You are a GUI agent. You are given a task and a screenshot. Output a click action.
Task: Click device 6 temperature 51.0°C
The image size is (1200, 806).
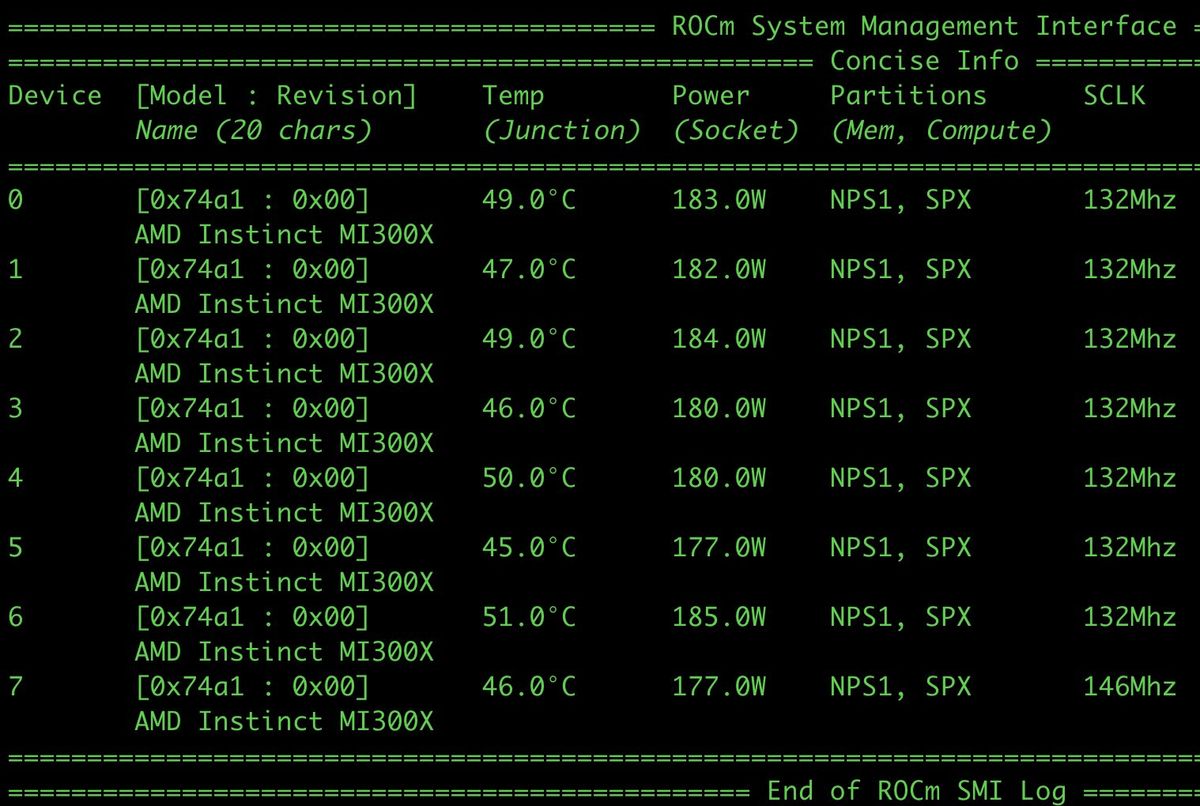529,617
